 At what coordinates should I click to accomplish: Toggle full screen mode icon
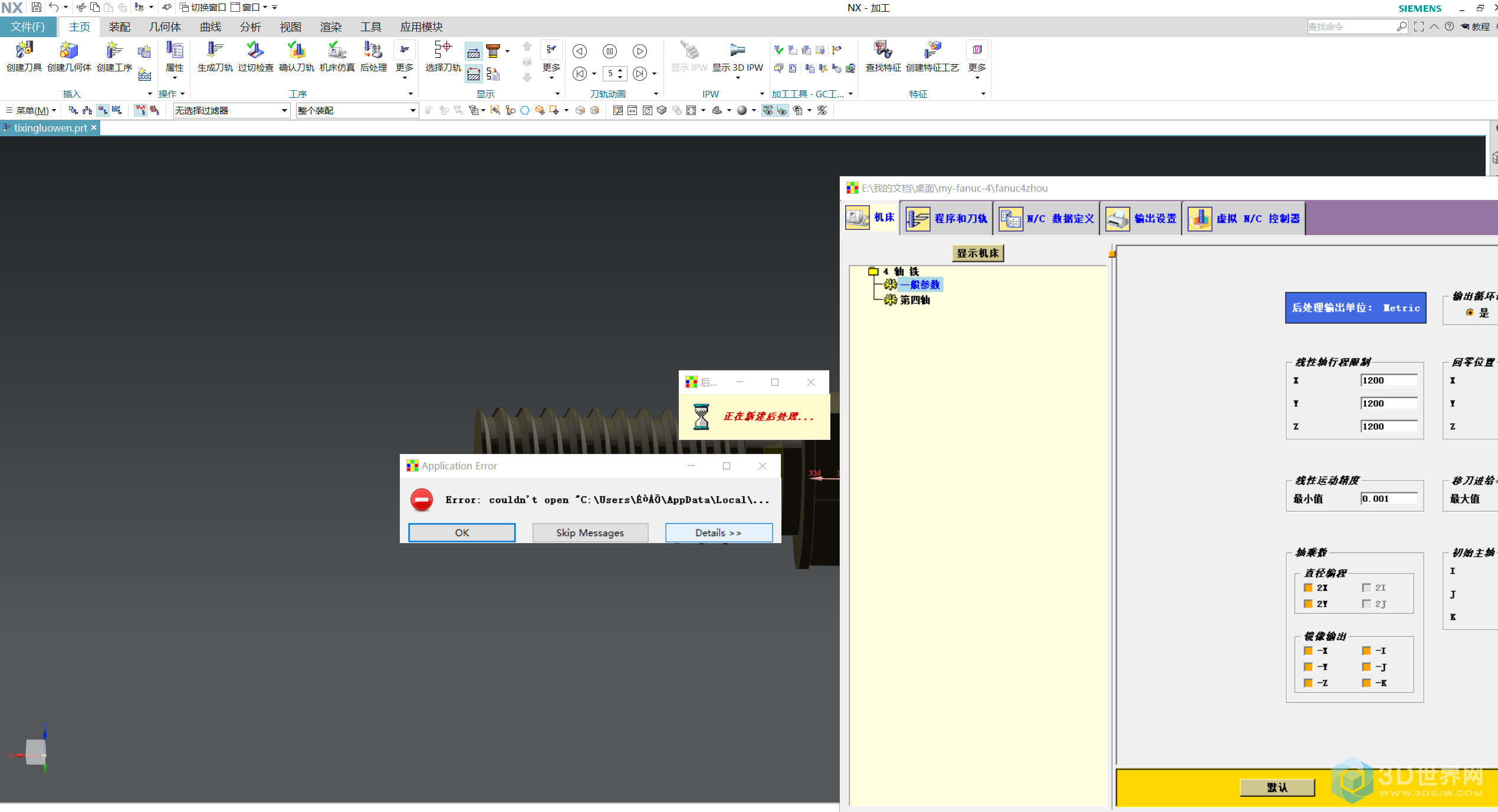tap(1419, 27)
